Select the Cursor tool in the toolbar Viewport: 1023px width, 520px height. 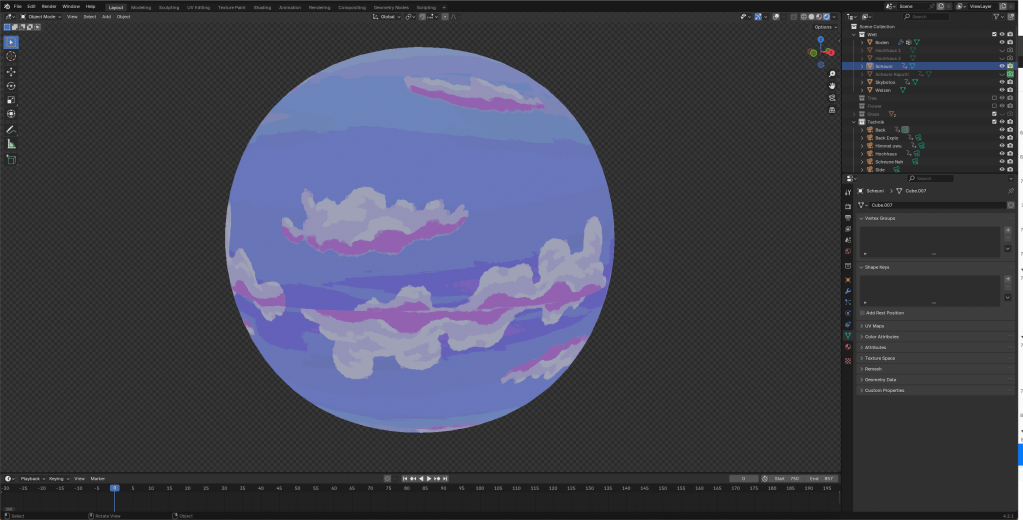coord(11,56)
